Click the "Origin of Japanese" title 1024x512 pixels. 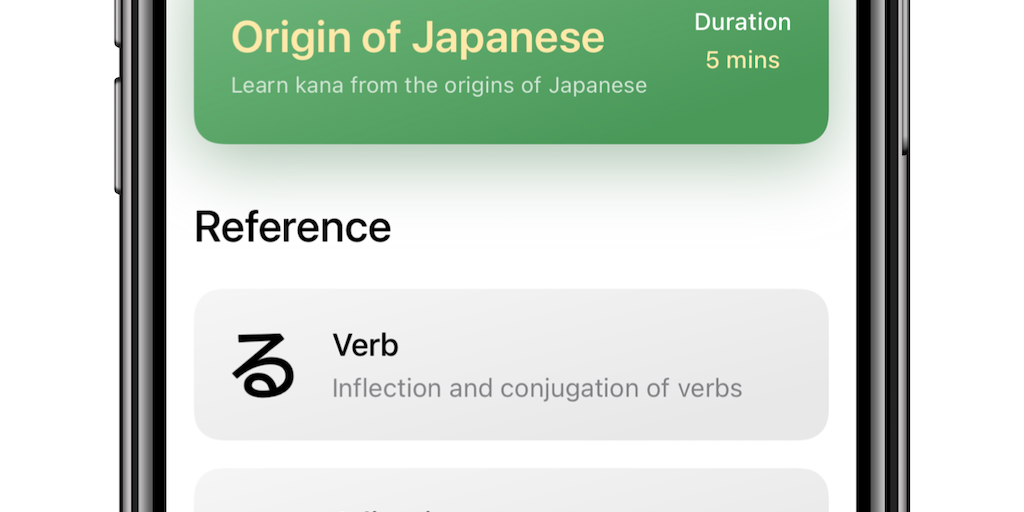pos(418,38)
